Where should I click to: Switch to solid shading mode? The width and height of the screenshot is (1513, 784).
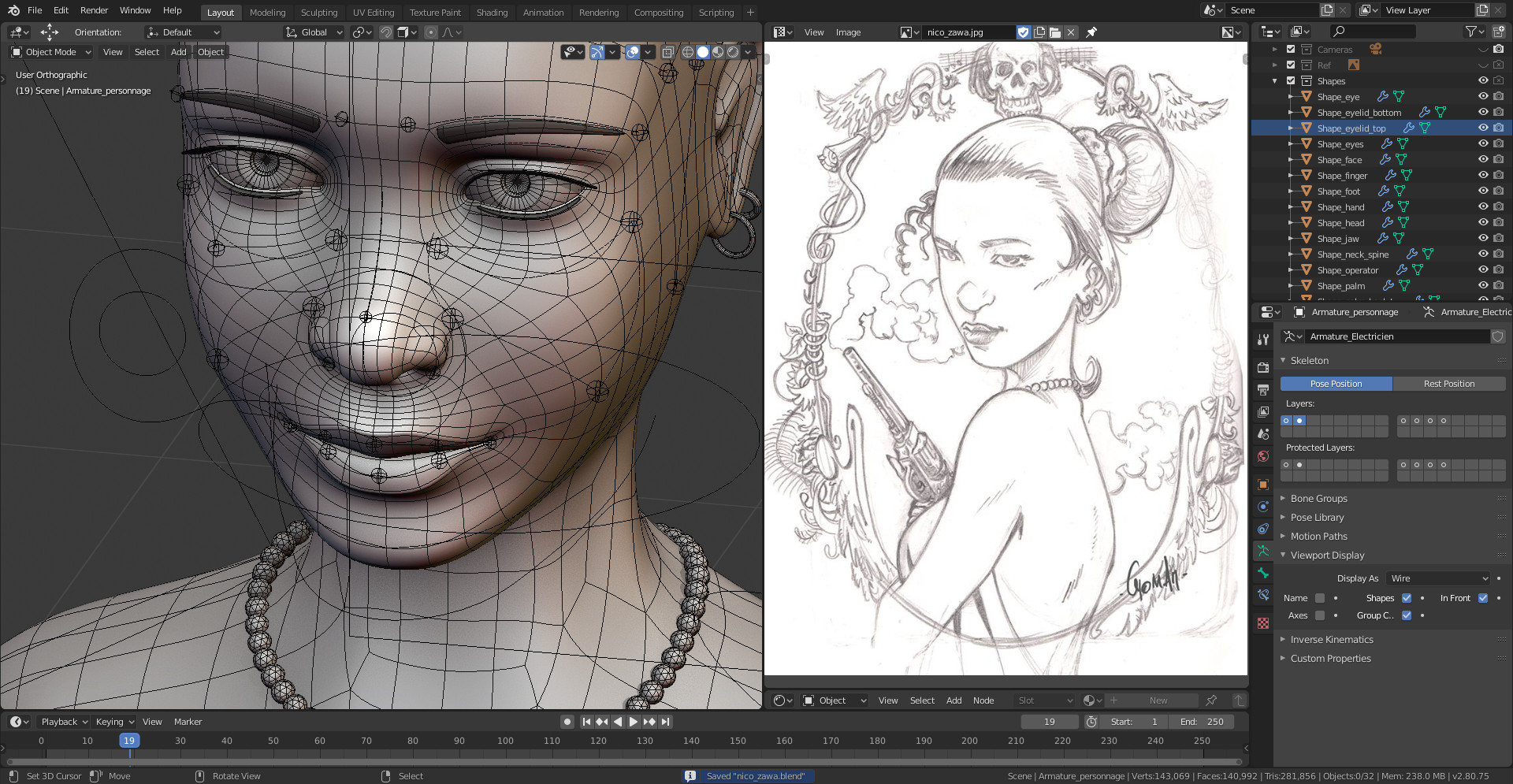(703, 52)
